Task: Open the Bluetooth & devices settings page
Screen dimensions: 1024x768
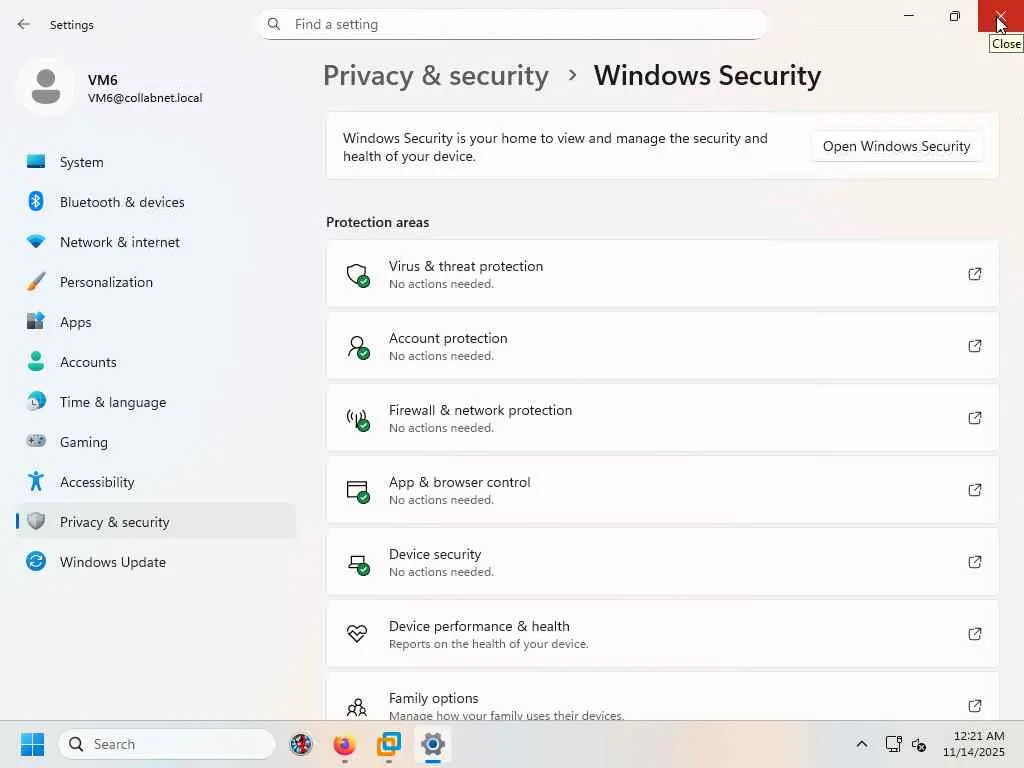Action: 122,202
